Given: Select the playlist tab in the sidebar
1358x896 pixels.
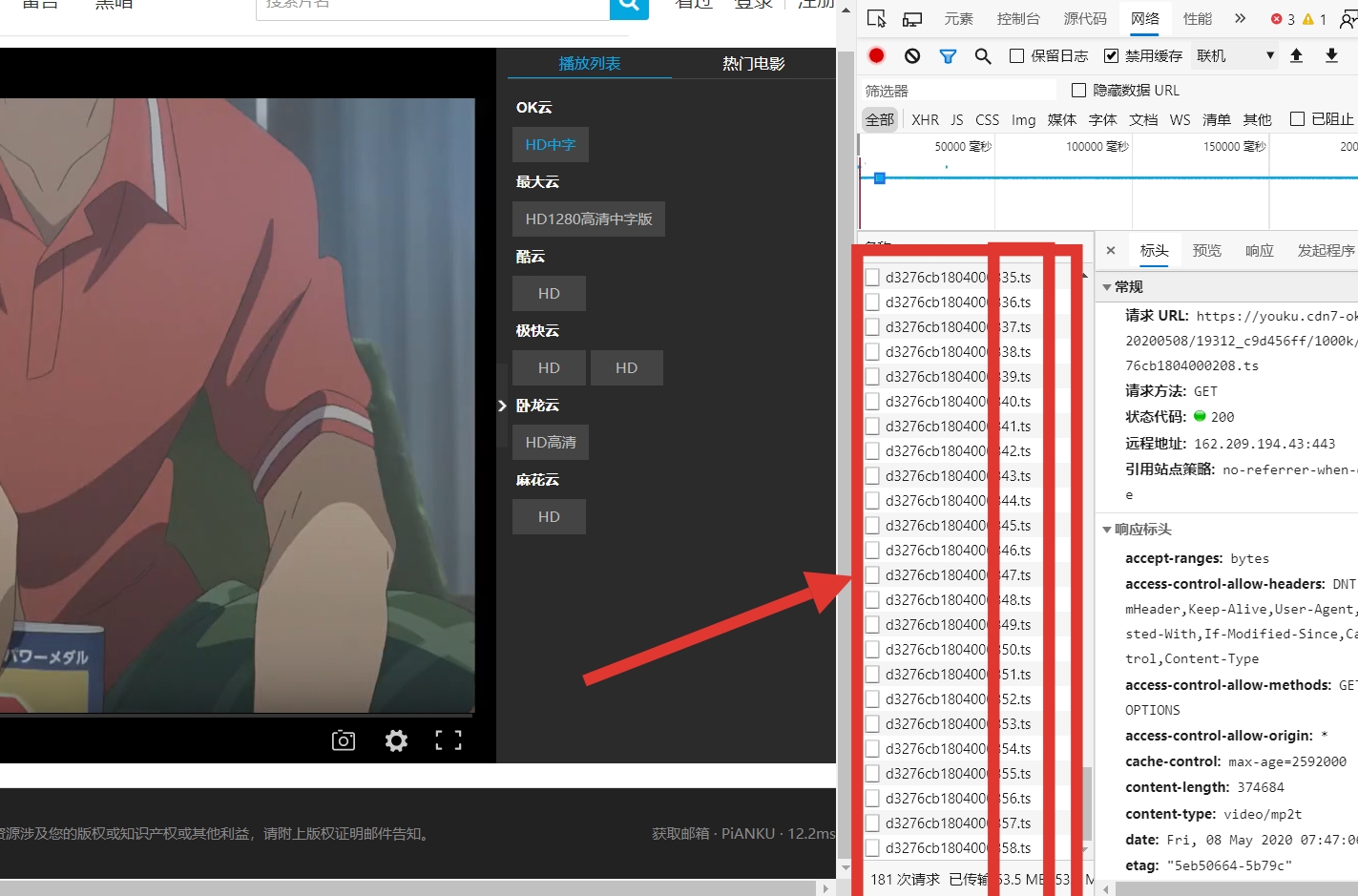Looking at the screenshot, I should coord(589,63).
